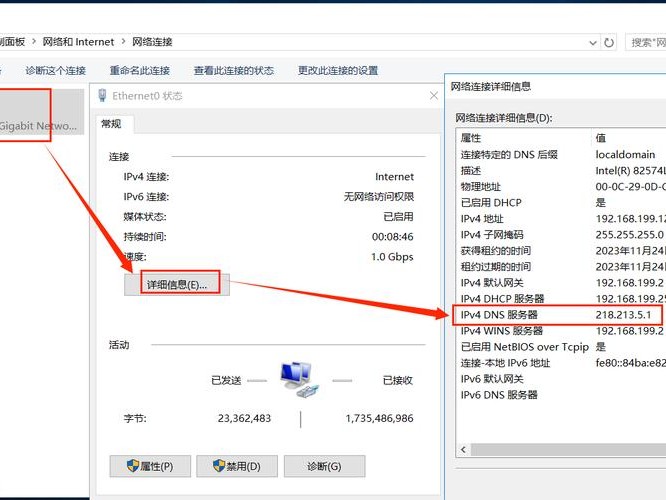666x500 pixels.
Task: Switch to the 常规 tab
Action: click(111, 124)
